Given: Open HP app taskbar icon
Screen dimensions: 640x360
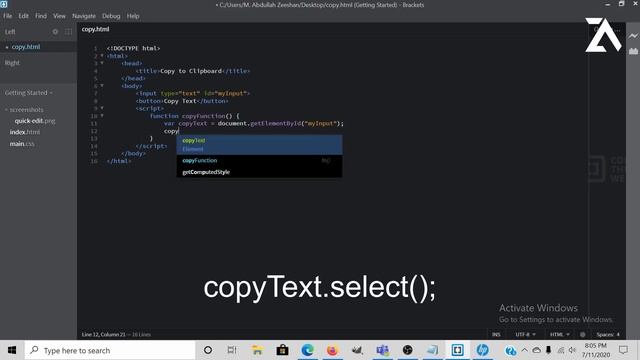Looking at the screenshot, I should coord(482,350).
